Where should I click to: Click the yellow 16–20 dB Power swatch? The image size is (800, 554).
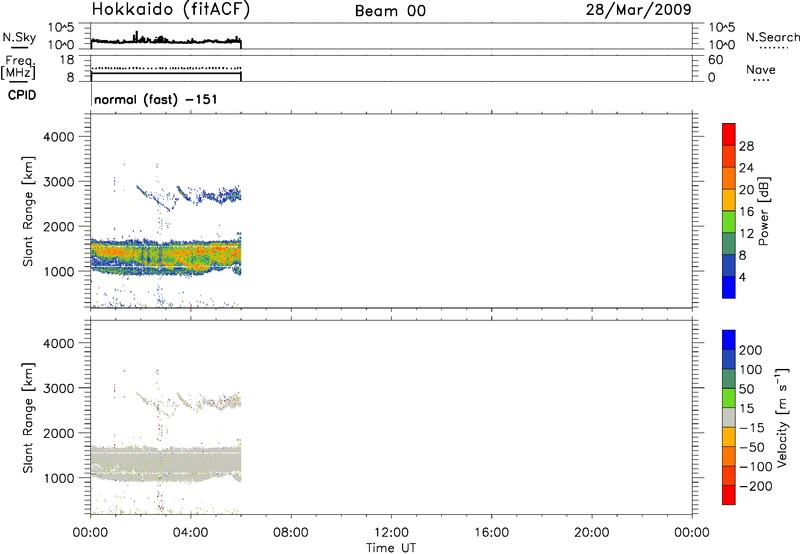point(729,200)
